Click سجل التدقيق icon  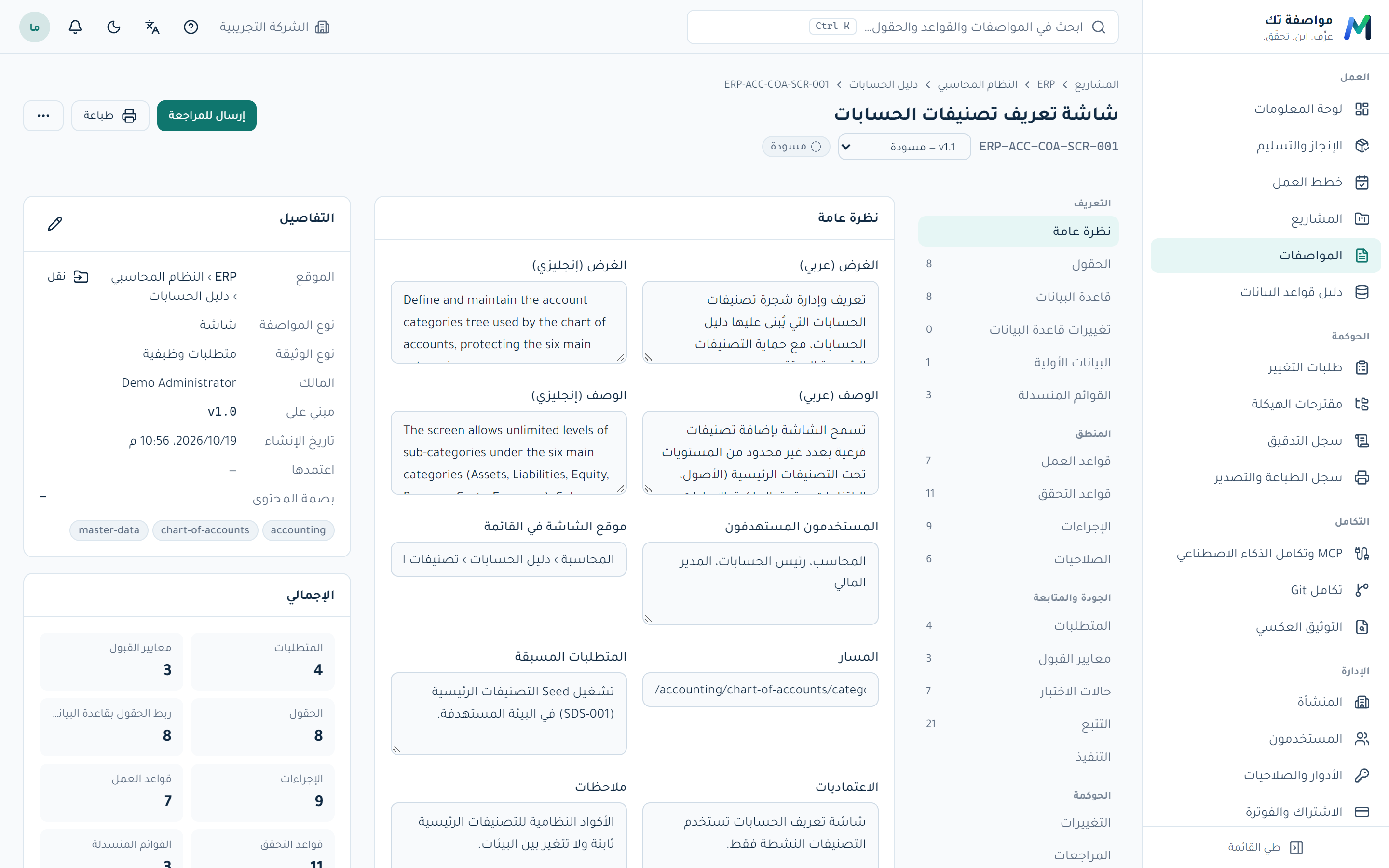1362,441
